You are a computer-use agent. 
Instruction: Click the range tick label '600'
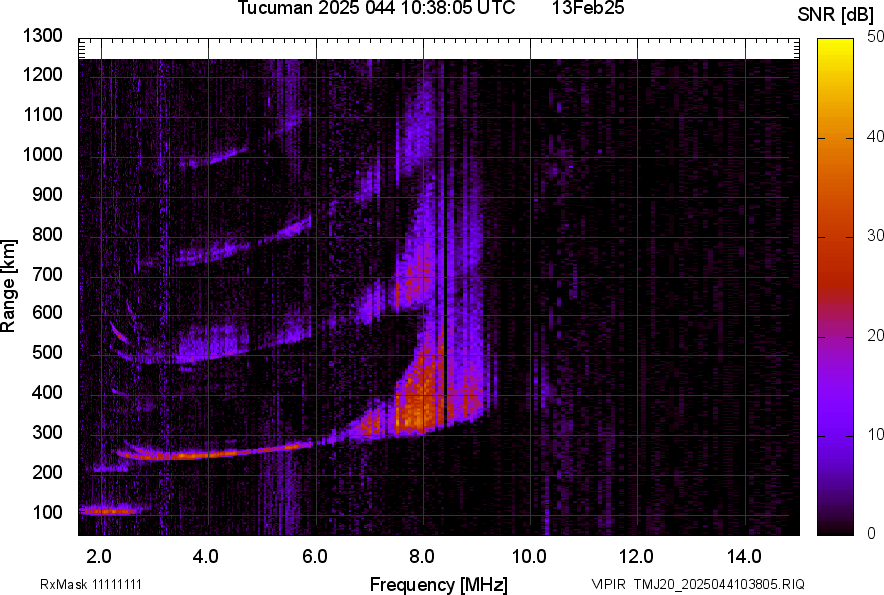pos(47,312)
